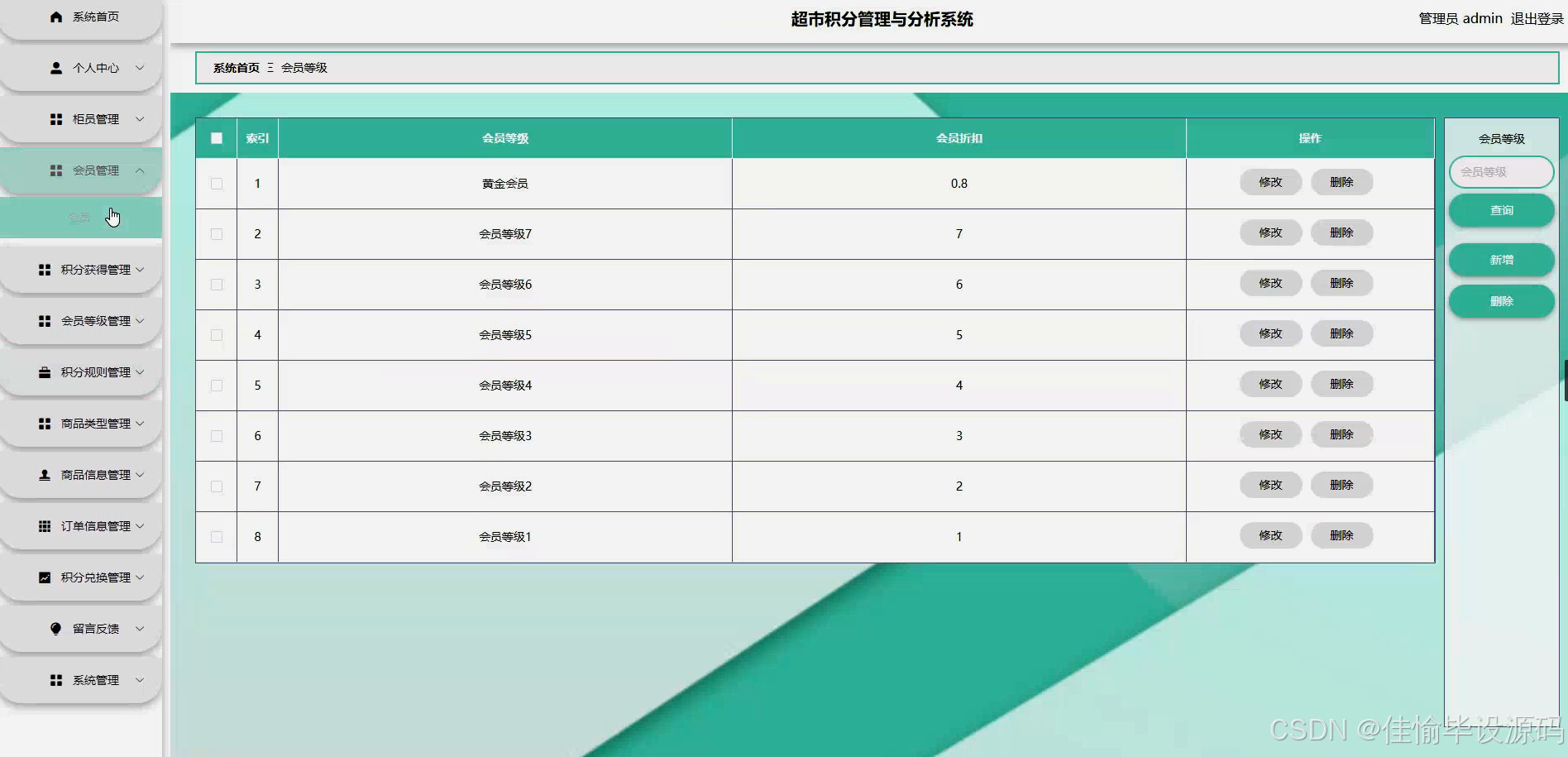Check the box for row 黄金会员
Screen dimensions: 1568x757
[217, 184]
